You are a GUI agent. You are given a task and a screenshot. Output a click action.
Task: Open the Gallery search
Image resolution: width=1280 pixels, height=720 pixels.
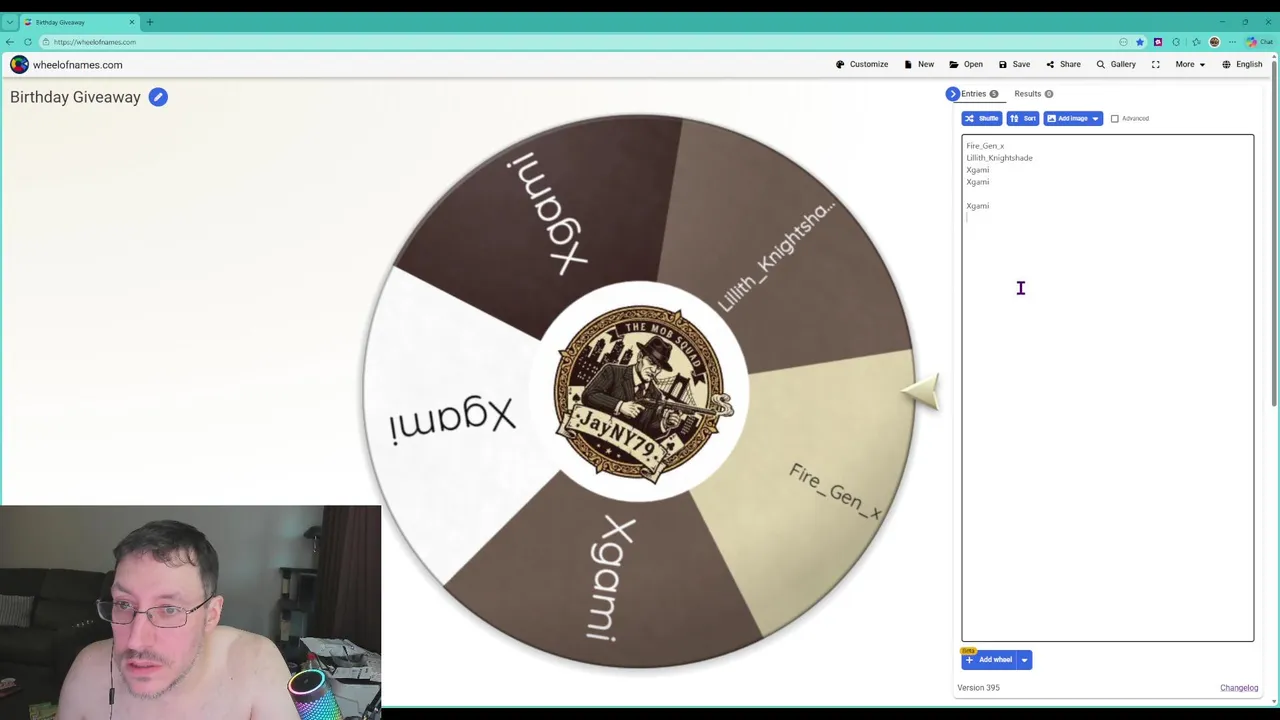[x=1116, y=64]
